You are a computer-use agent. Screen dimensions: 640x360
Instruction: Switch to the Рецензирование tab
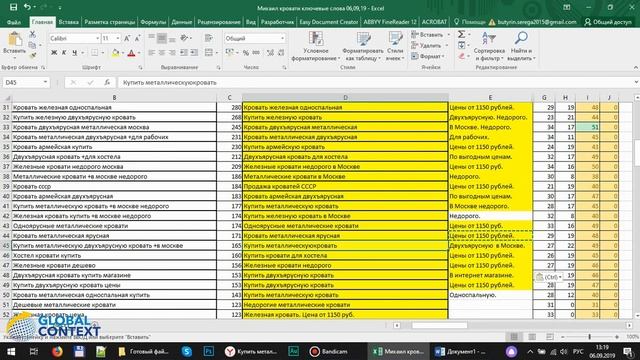[219, 22]
